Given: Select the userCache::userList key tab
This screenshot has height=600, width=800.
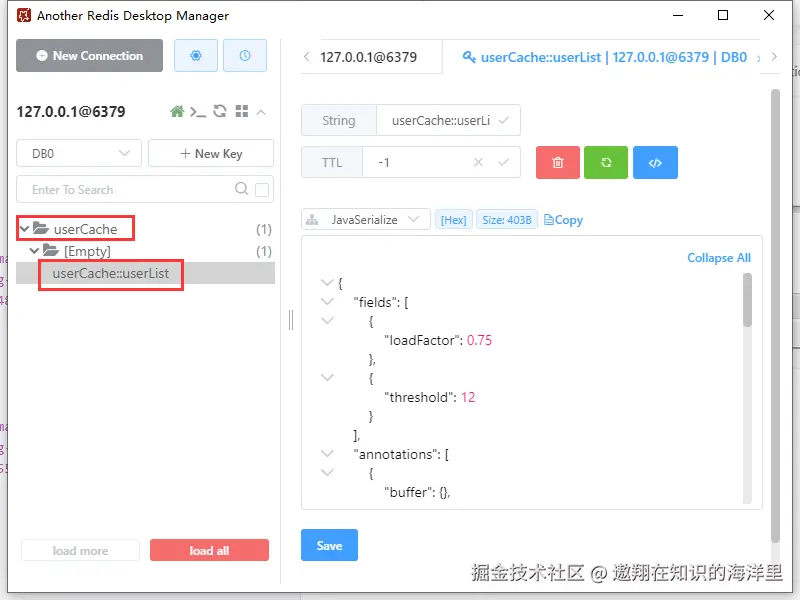Looking at the screenshot, I should point(605,57).
